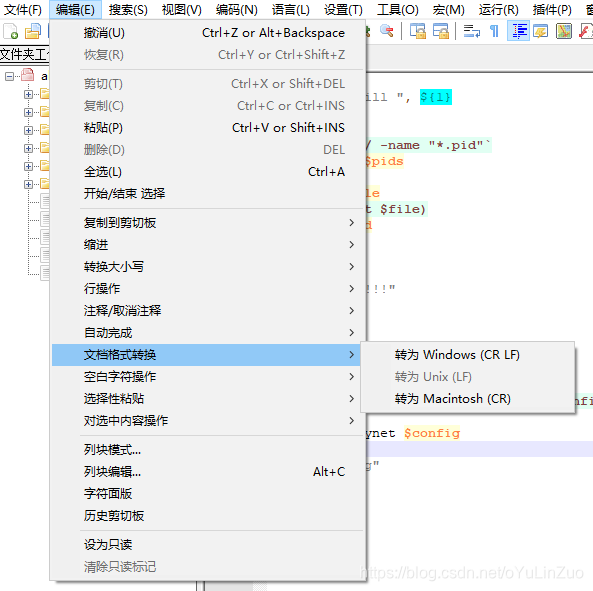593x591 pixels.
Task: Choose 粘贴(P) paste entry
Action: (207, 128)
